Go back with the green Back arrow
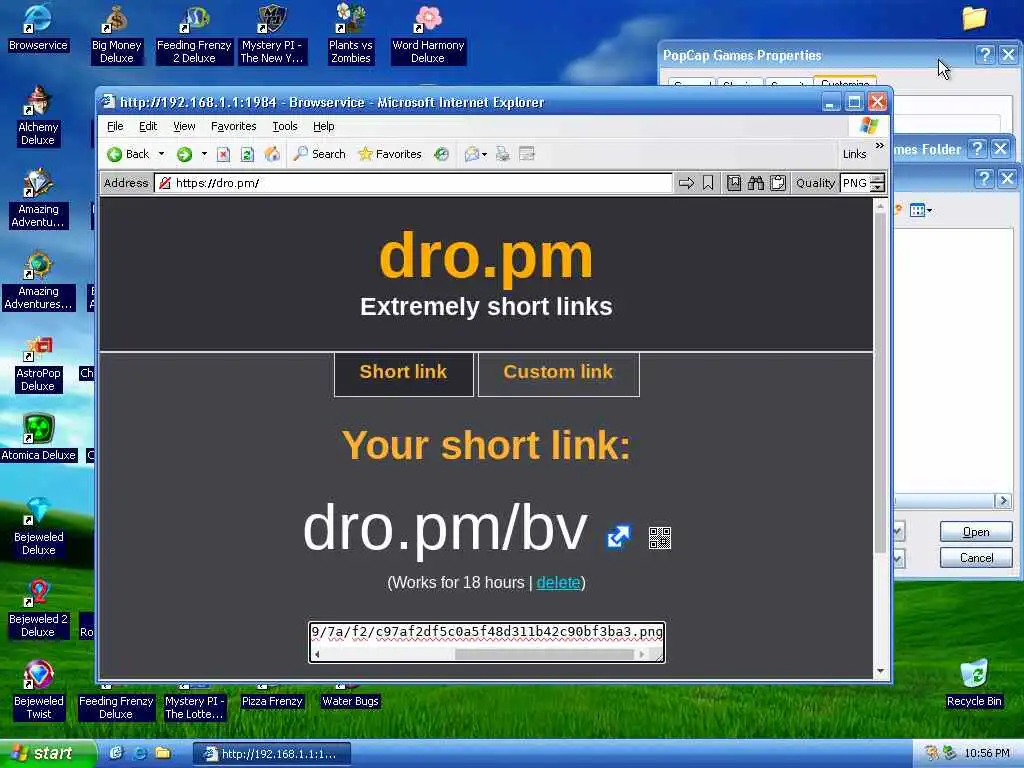This screenshot has height=768, width=1024. click(x=129, y=154)
